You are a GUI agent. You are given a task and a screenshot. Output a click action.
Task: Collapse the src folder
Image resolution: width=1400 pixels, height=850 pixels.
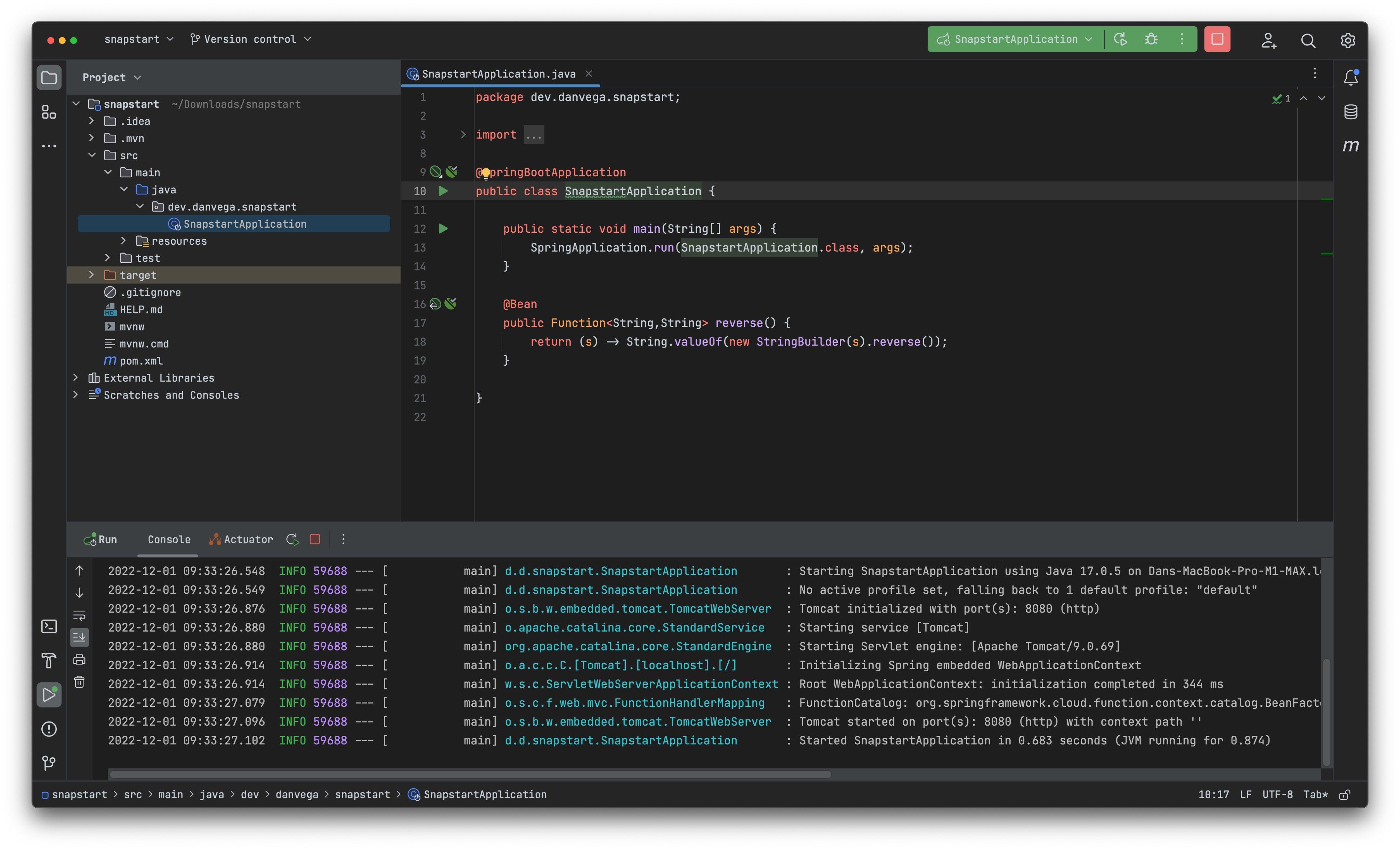(92, 155)
